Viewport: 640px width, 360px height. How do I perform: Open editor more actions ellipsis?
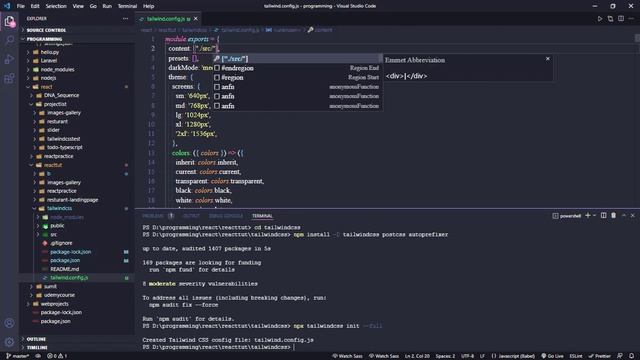click(631, 19)
